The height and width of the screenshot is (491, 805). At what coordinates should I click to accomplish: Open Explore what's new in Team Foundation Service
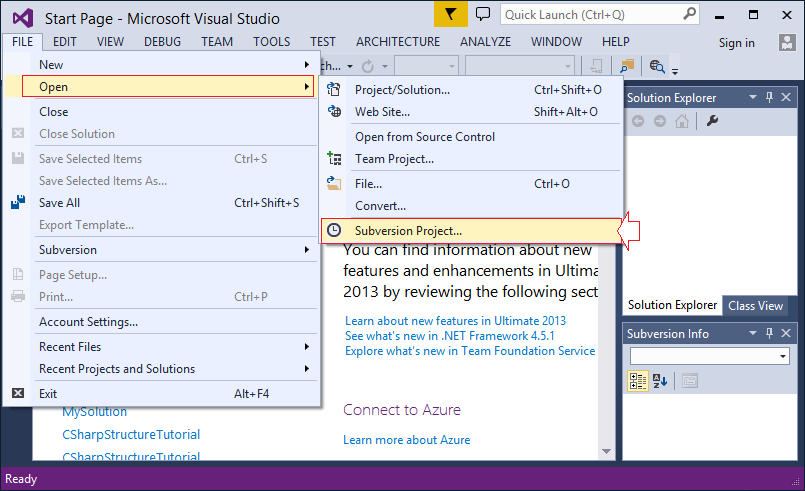(x=470, y=351)
